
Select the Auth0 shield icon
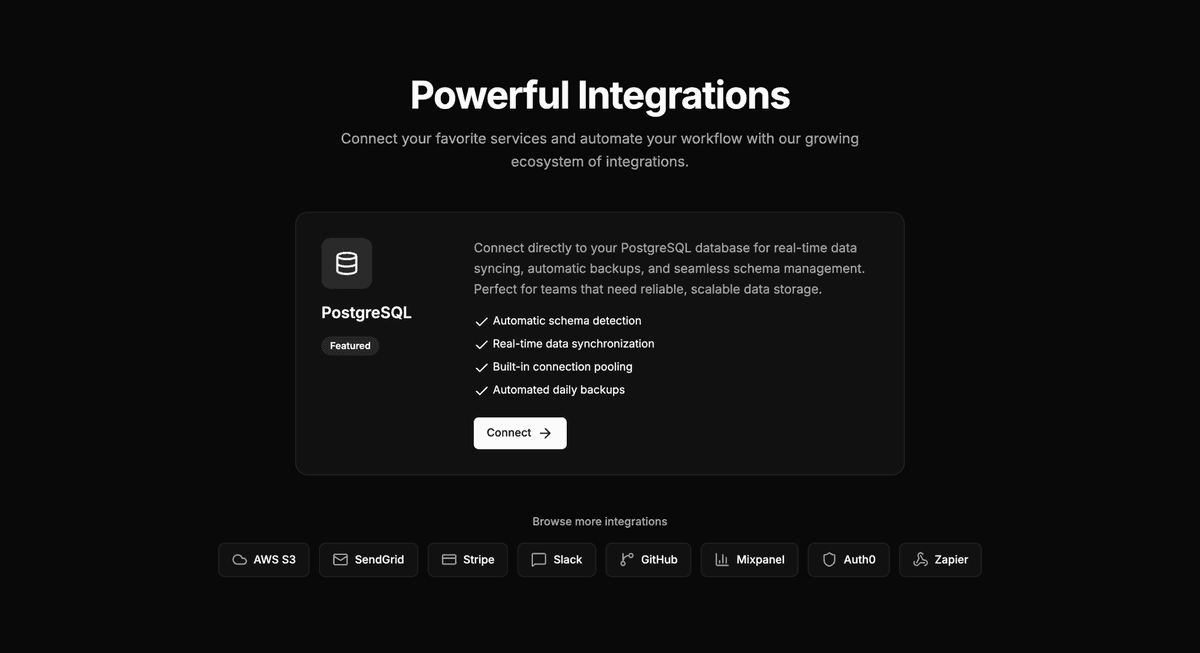point(829,560)
